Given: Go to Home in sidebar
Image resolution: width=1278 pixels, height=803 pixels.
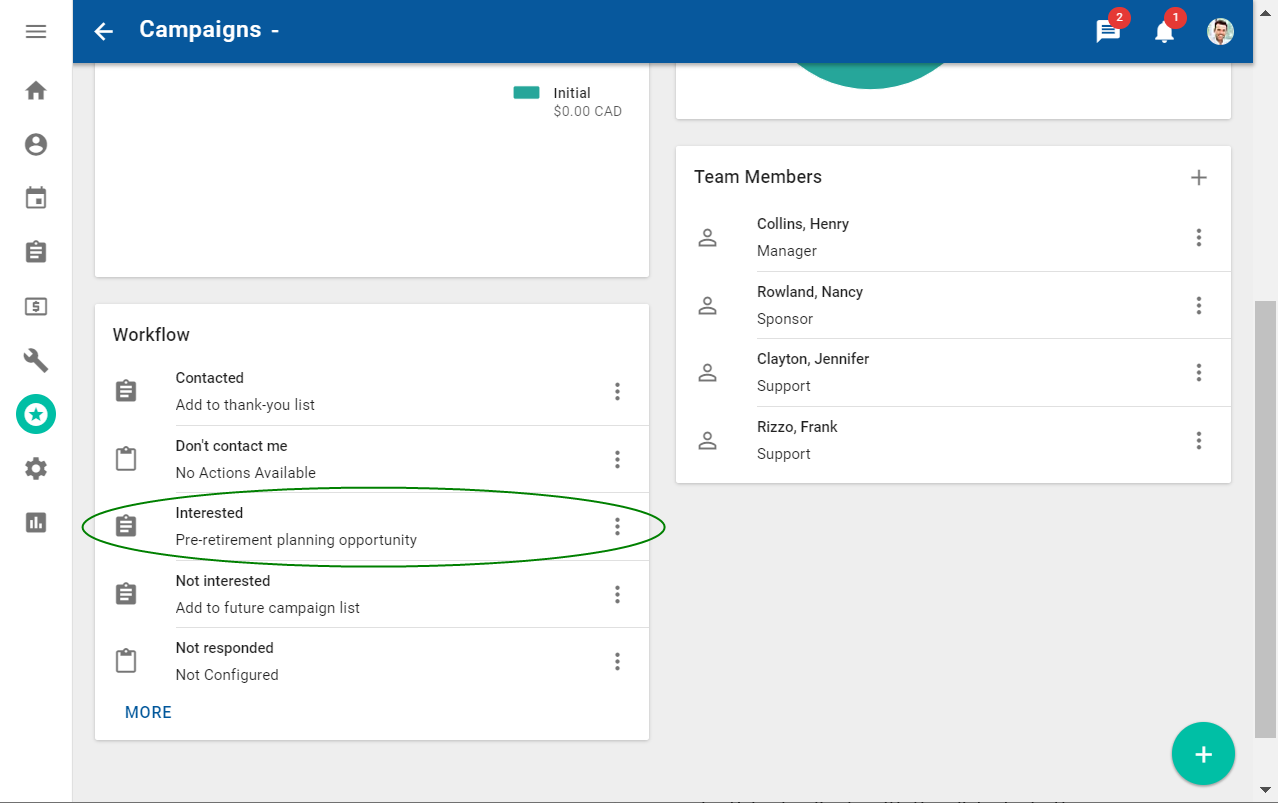Looking at the screenshot, I should point(36,91).
